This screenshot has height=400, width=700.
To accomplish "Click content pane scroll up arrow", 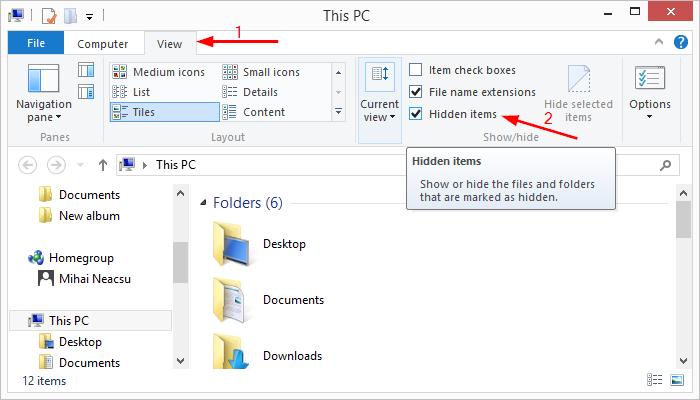I will point(683,193).
